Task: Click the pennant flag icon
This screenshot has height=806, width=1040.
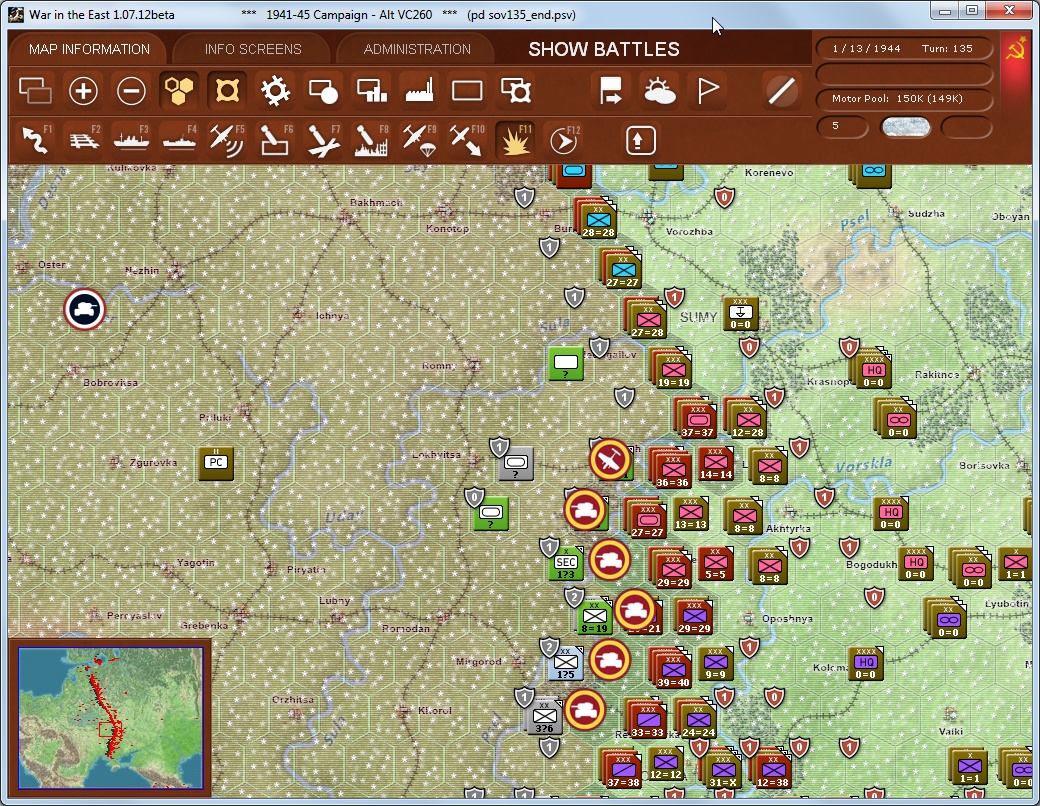Action: 708,91
